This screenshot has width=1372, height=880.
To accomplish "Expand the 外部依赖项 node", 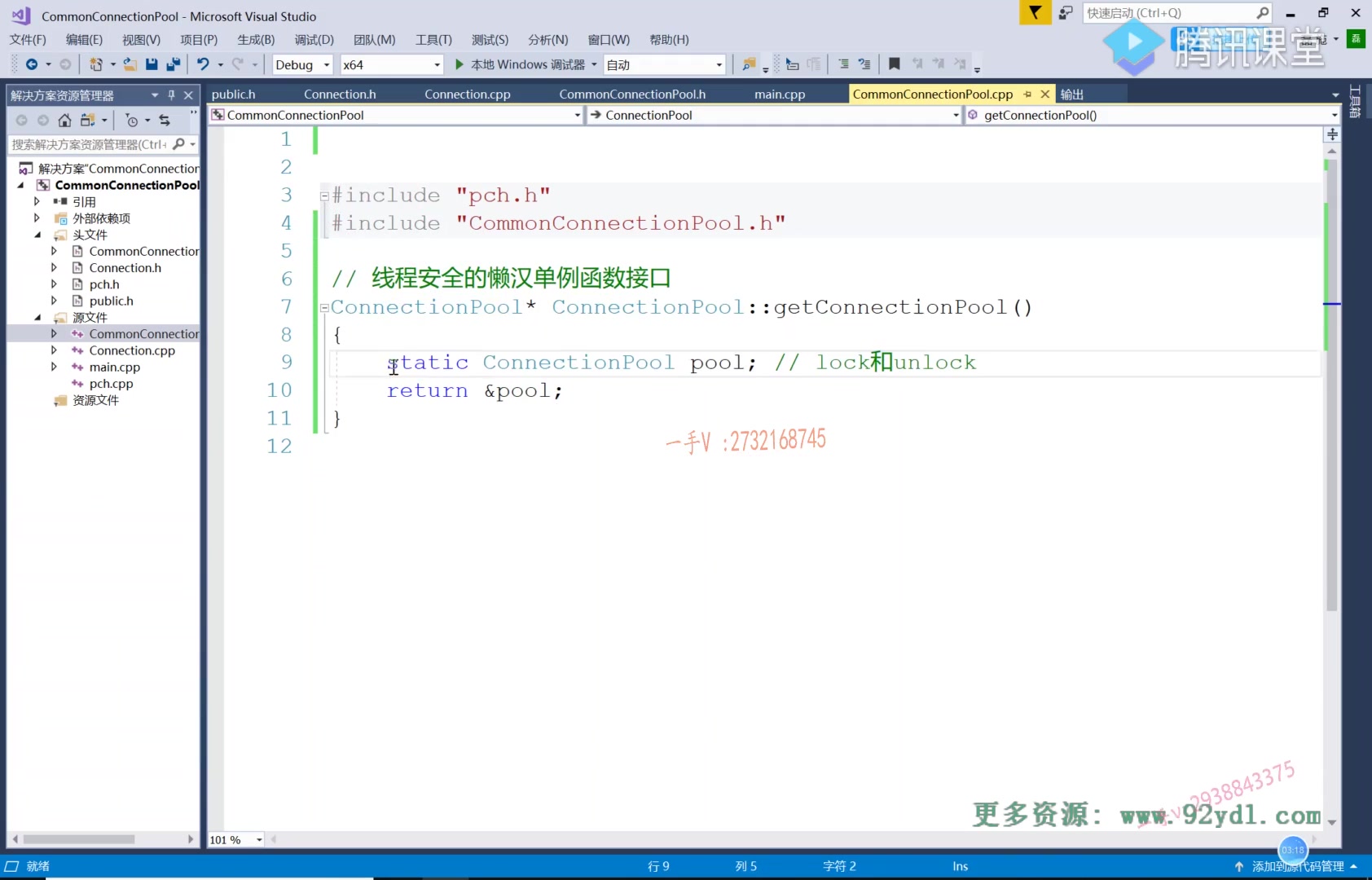I will pyautogui.click(x=37, y=218).
